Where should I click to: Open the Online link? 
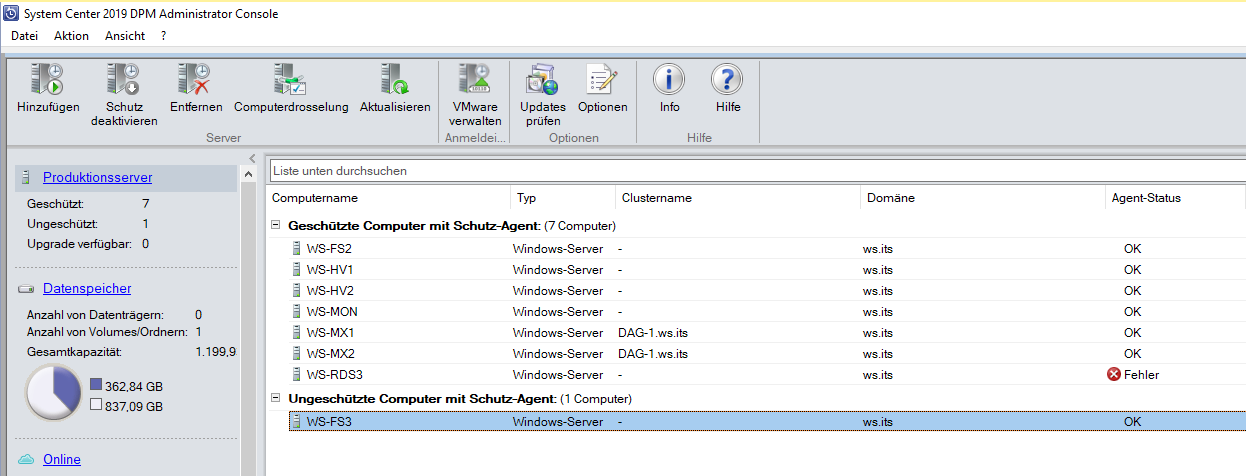click(x=62, y=460)
